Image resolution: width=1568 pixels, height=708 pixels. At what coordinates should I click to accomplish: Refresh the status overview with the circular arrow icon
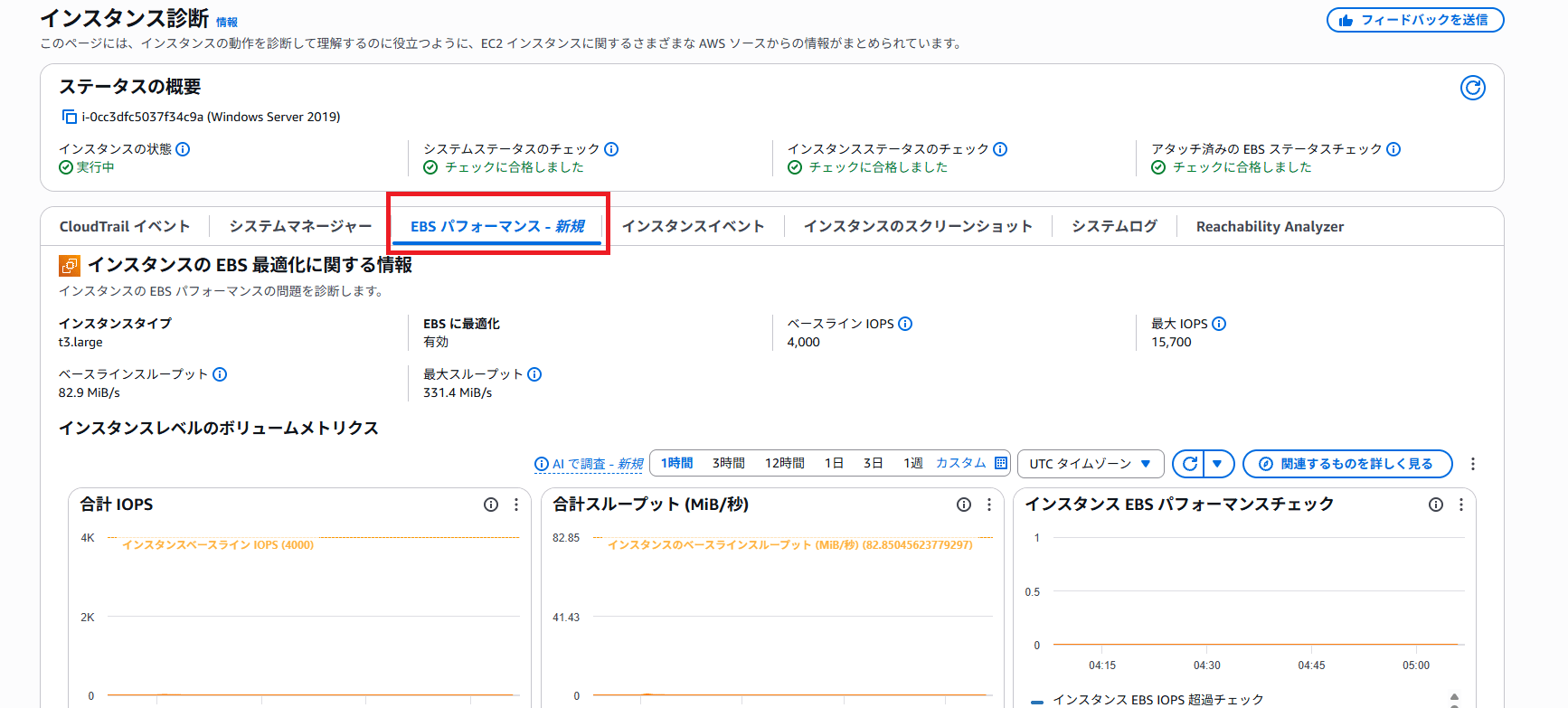1472,88
